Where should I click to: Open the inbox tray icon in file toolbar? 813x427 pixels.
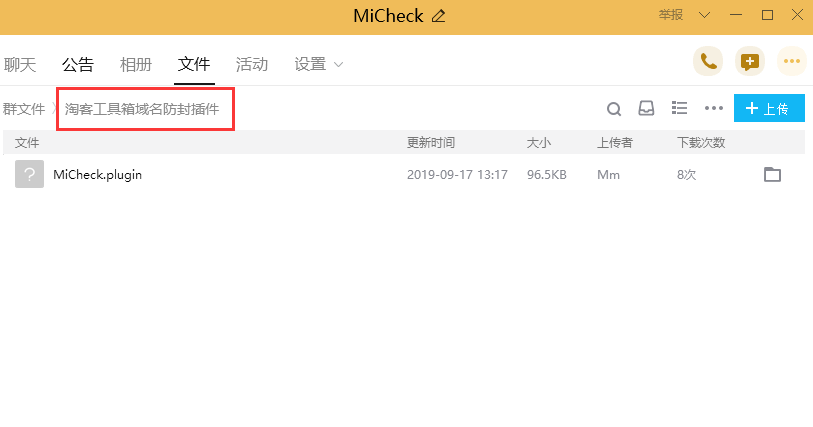click(646, 108)
